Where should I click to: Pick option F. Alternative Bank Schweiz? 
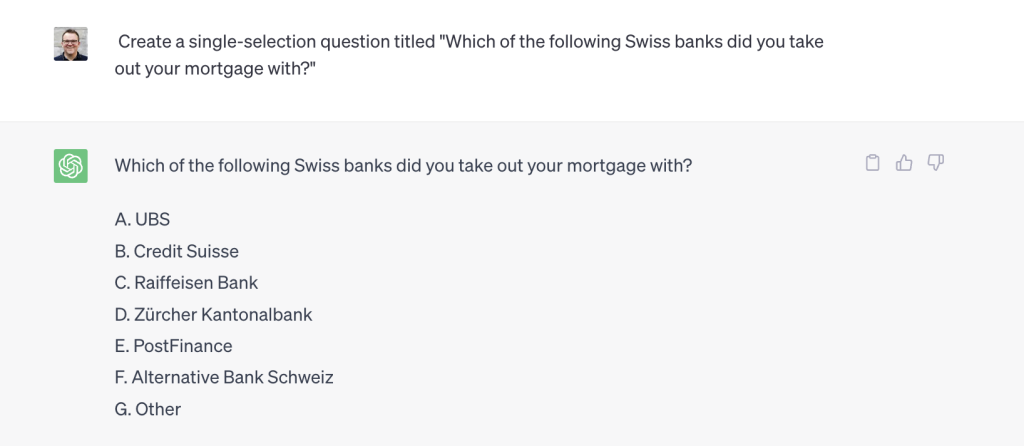pos(224,377)
